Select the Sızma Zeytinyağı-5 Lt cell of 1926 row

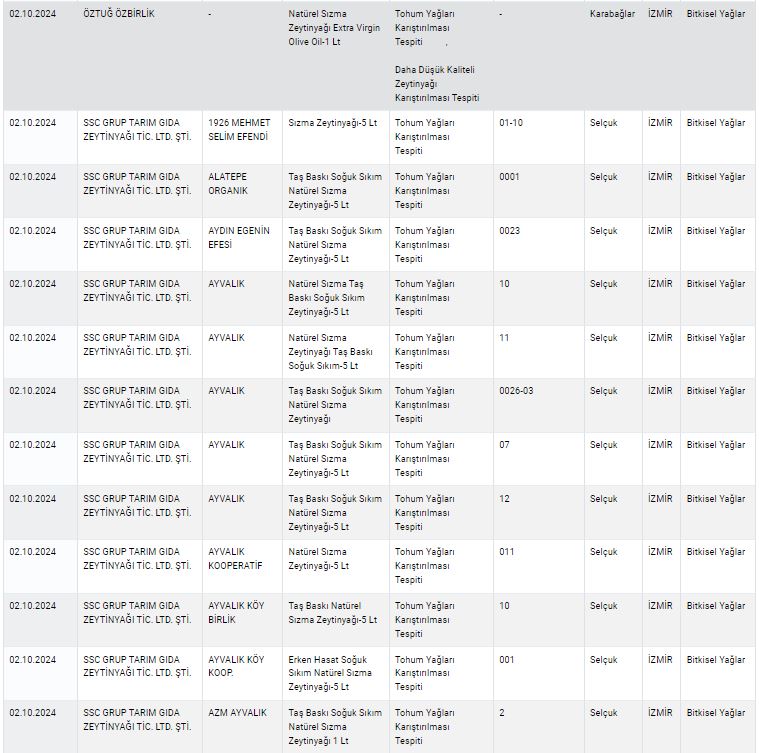coord(332,123)
